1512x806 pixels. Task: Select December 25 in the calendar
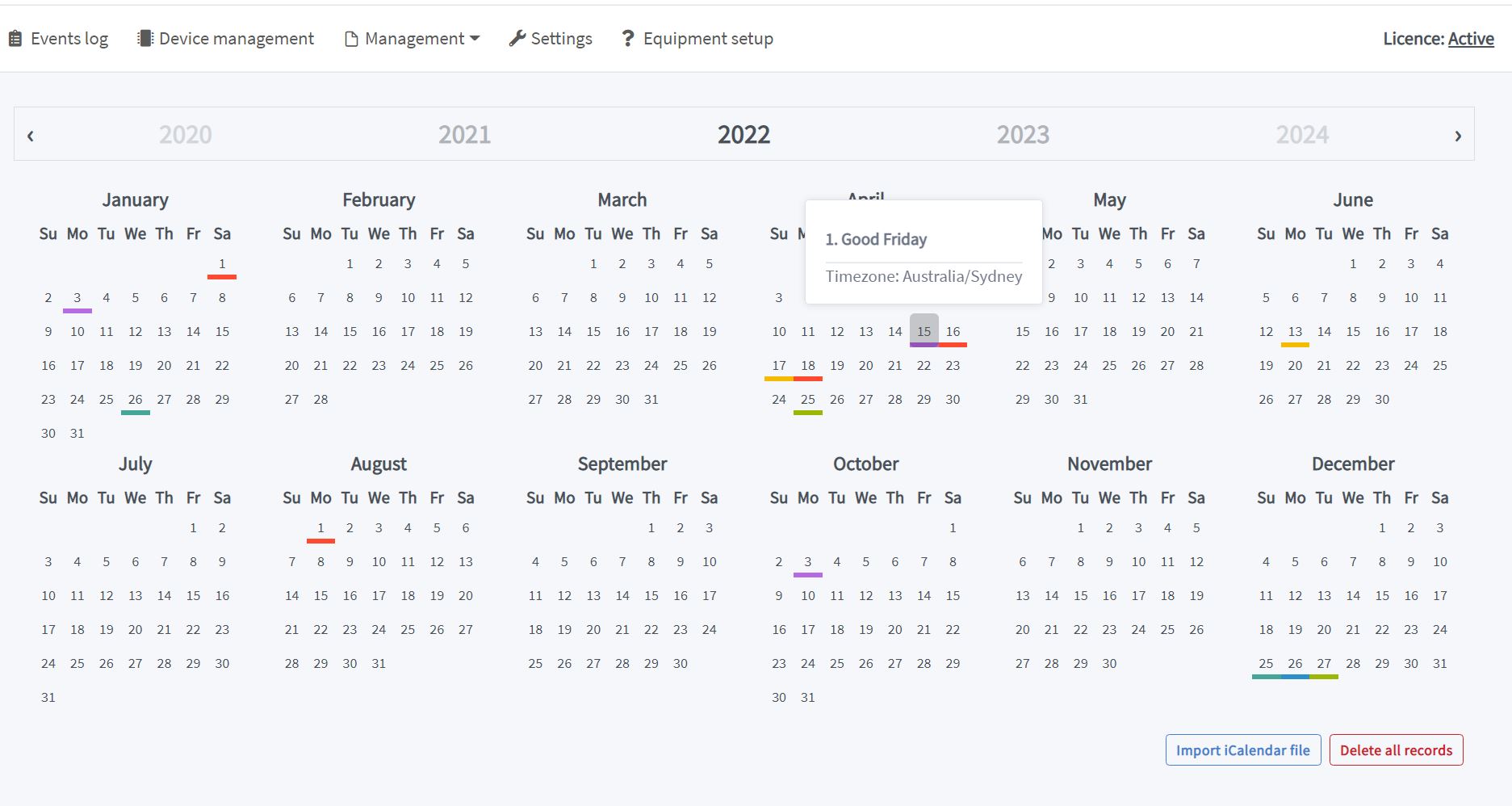pos(1266,664)
